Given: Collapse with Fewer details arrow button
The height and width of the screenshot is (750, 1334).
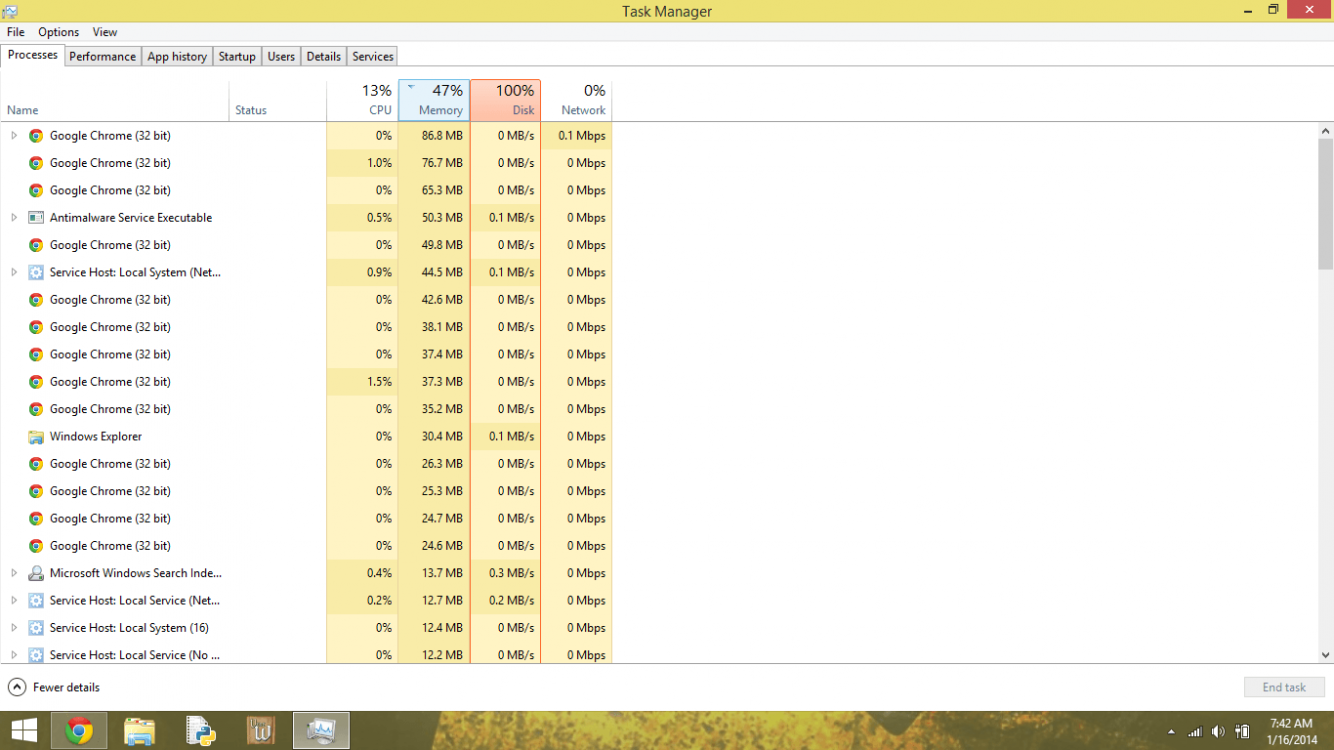Looking at the screenshot, I should (16, 687).
